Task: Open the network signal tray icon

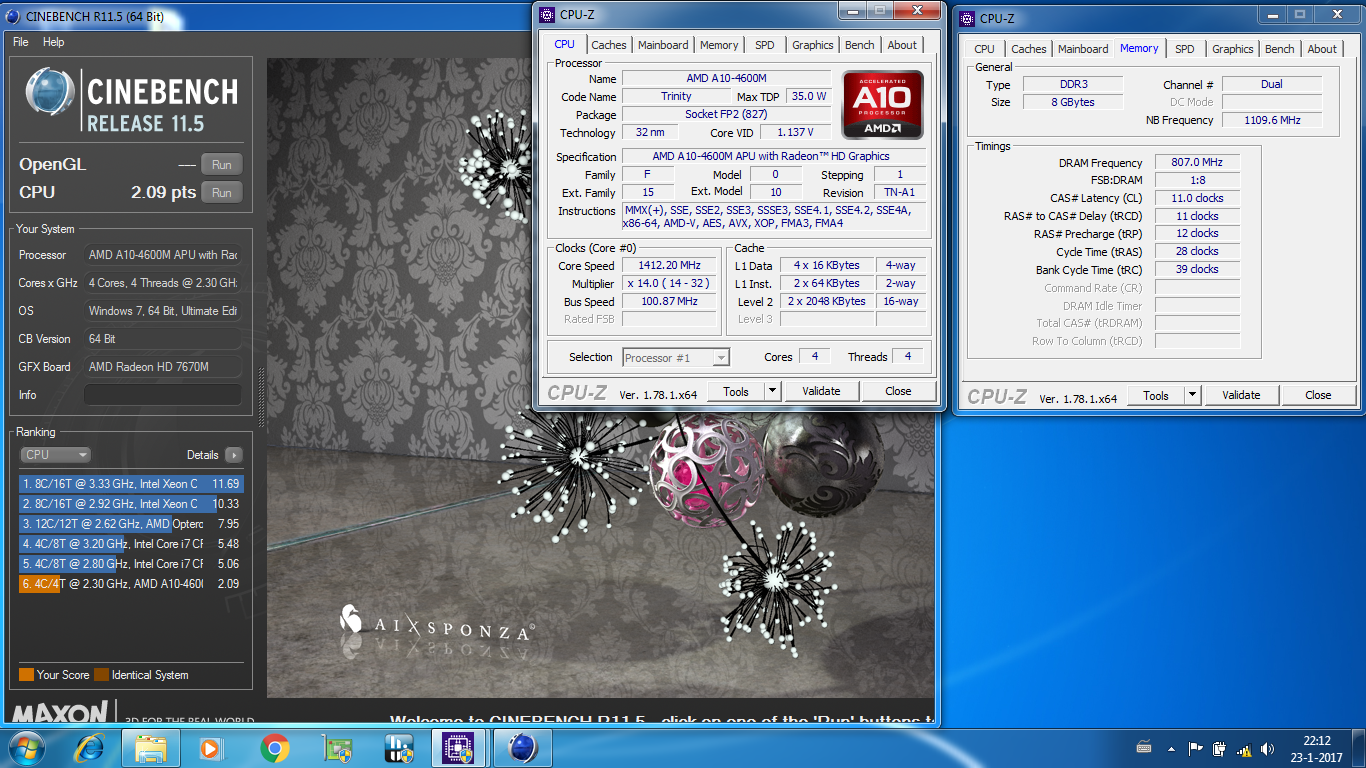Action: click(x=1244, y=748)
